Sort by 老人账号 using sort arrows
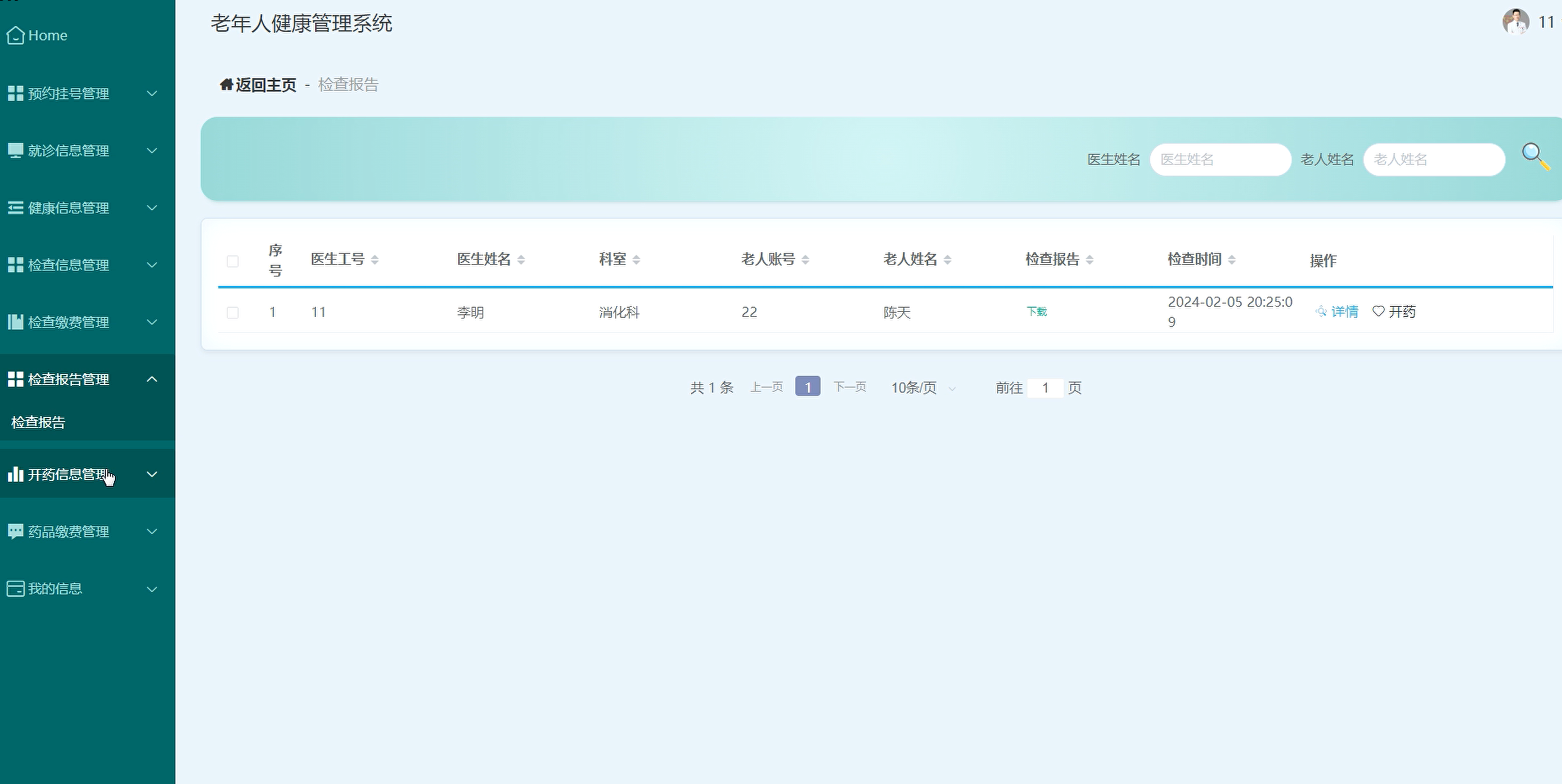The width and height of the screenshot is (1562, 784). click(x=805, y=259)
